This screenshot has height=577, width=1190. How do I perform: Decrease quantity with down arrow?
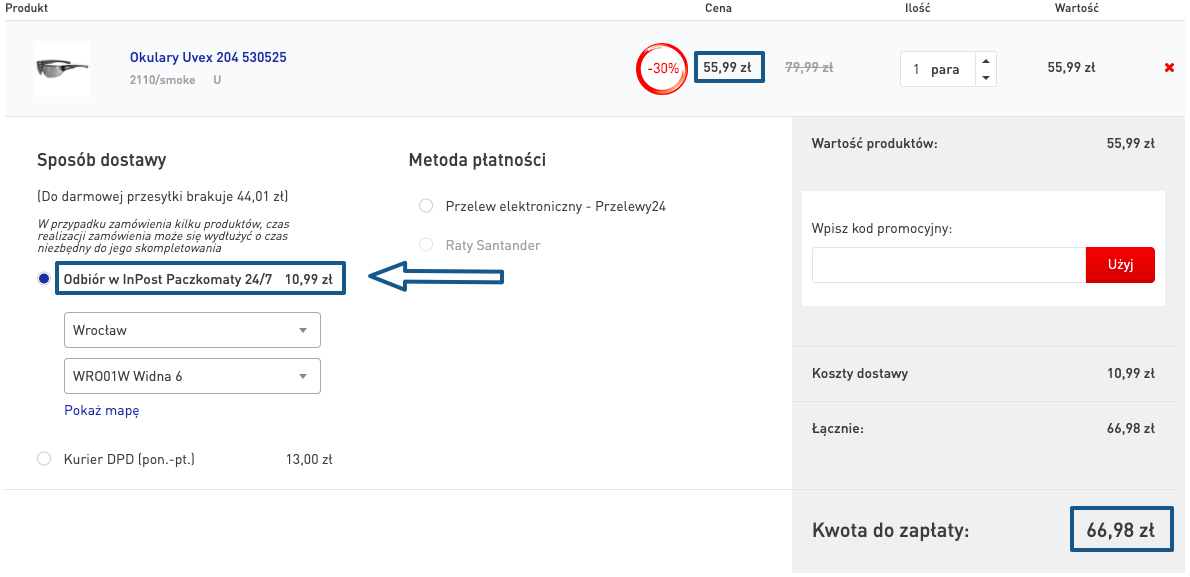tap(986, 78)
